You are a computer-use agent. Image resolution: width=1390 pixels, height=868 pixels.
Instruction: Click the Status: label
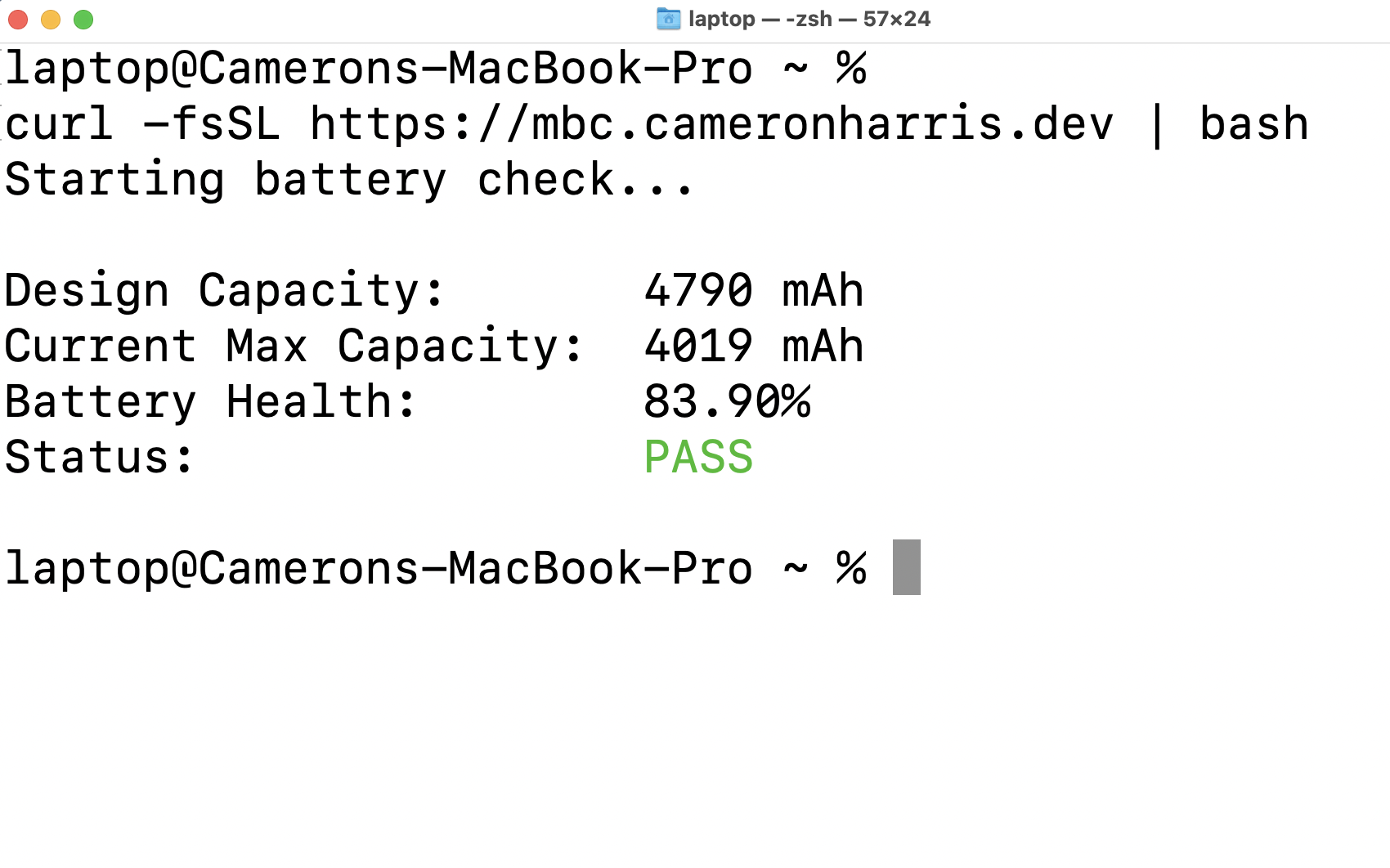tap(98, 457)
